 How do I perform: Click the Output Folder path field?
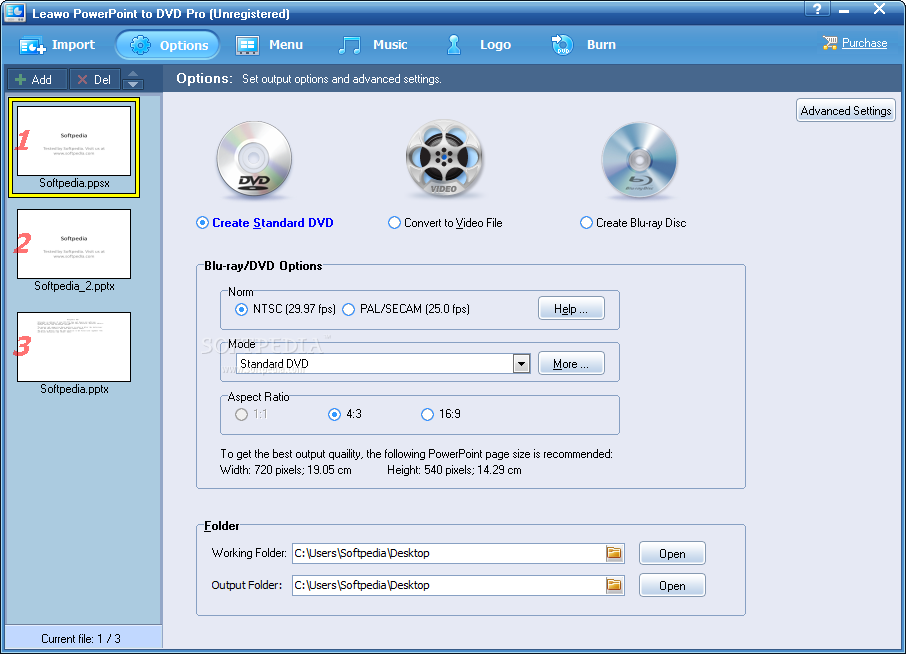point(448,585)
